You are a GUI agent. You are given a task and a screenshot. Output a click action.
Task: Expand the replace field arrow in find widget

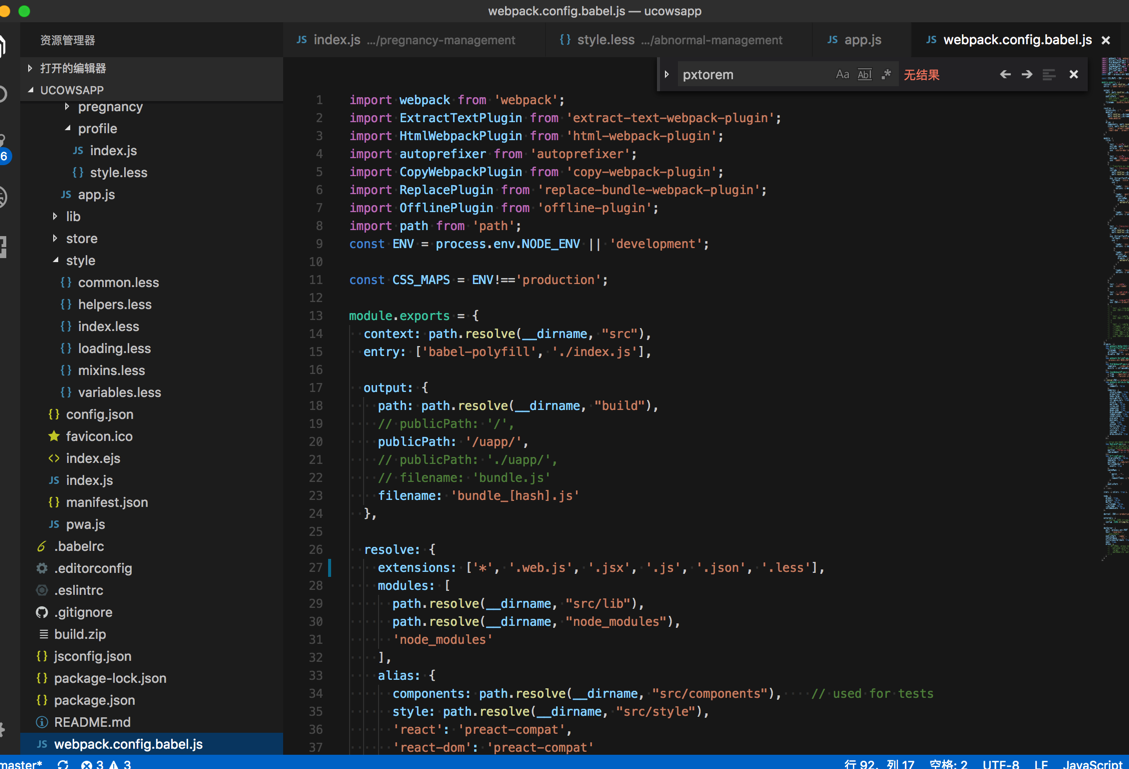(667, 75)
